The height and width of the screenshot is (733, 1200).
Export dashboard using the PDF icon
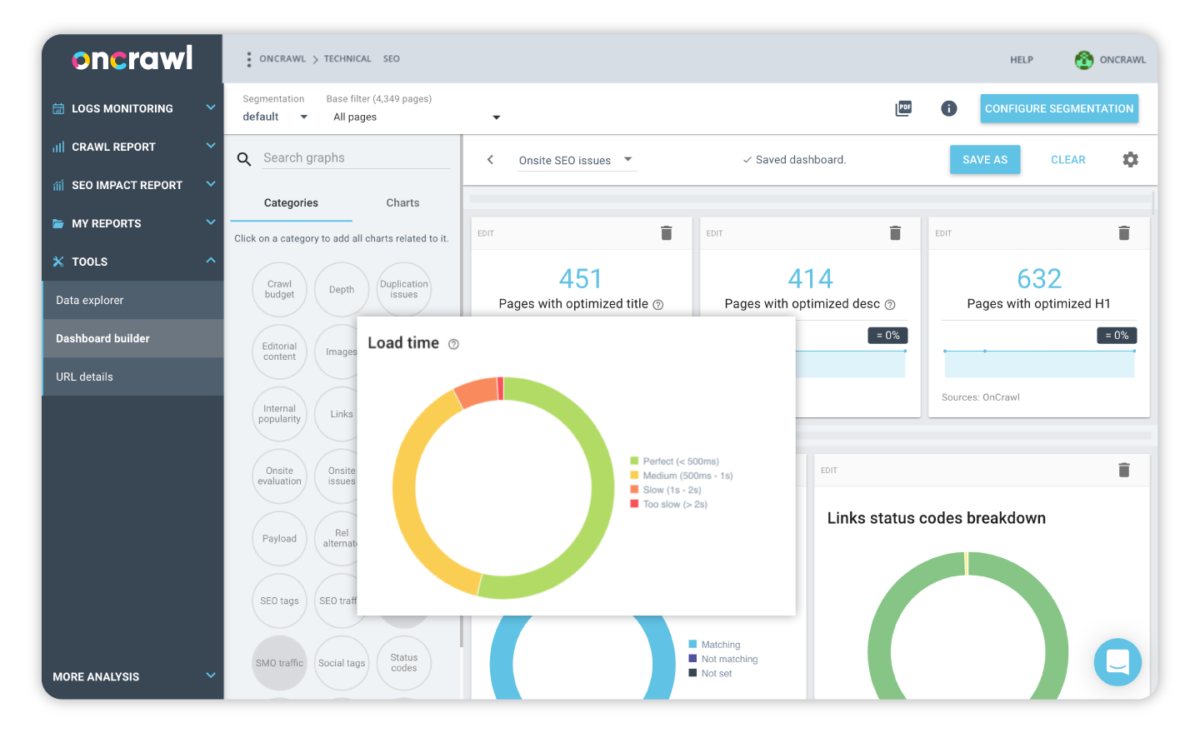click(x=903, y=108)
